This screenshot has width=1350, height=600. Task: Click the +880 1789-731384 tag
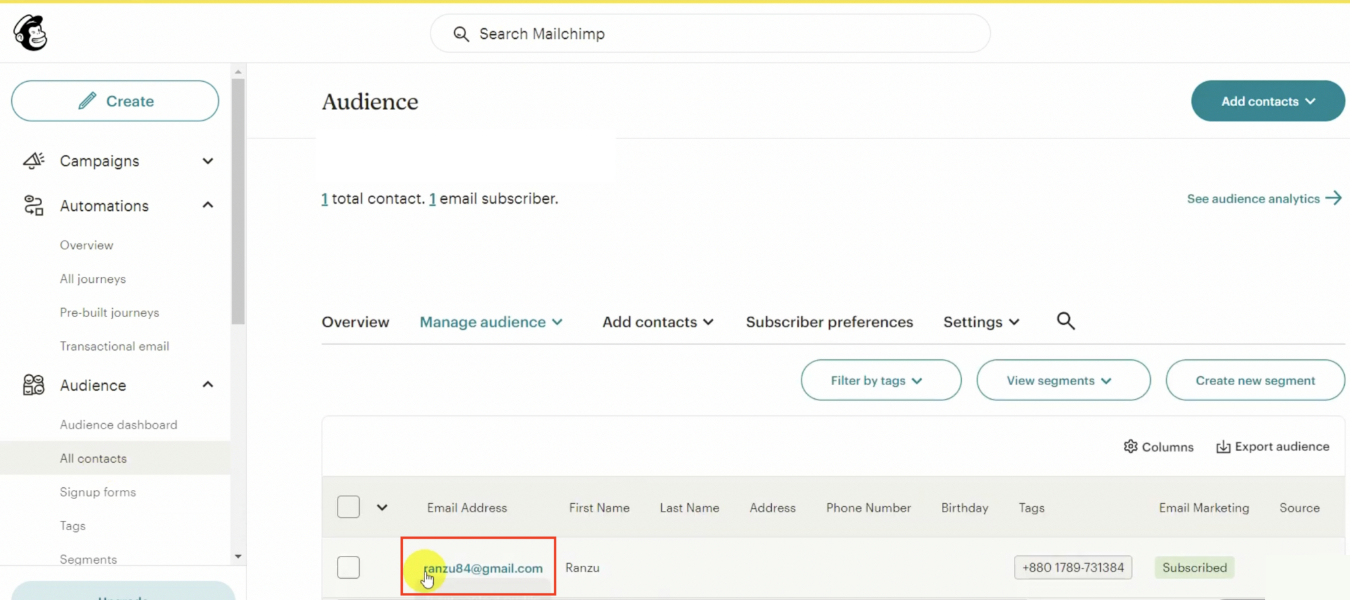(1073, 567)
